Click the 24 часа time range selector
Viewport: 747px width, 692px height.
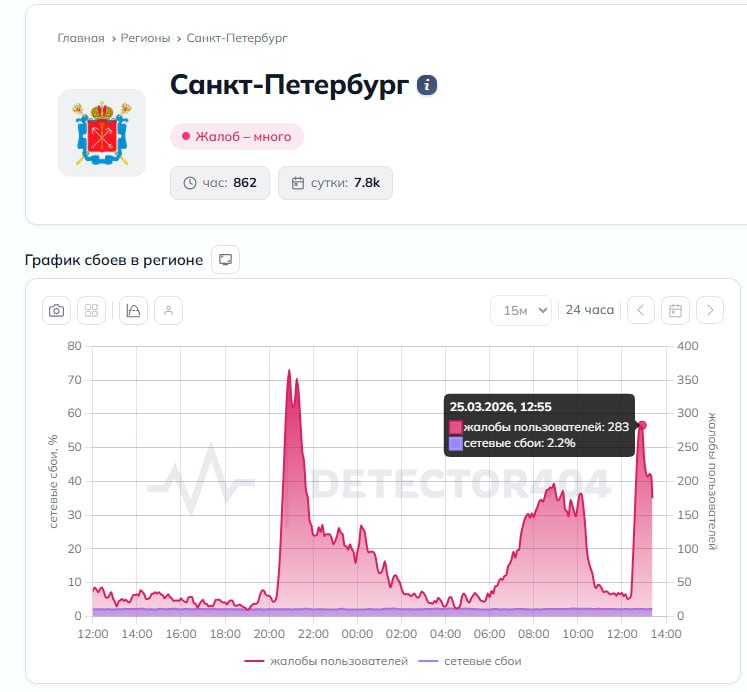(589, 310)
